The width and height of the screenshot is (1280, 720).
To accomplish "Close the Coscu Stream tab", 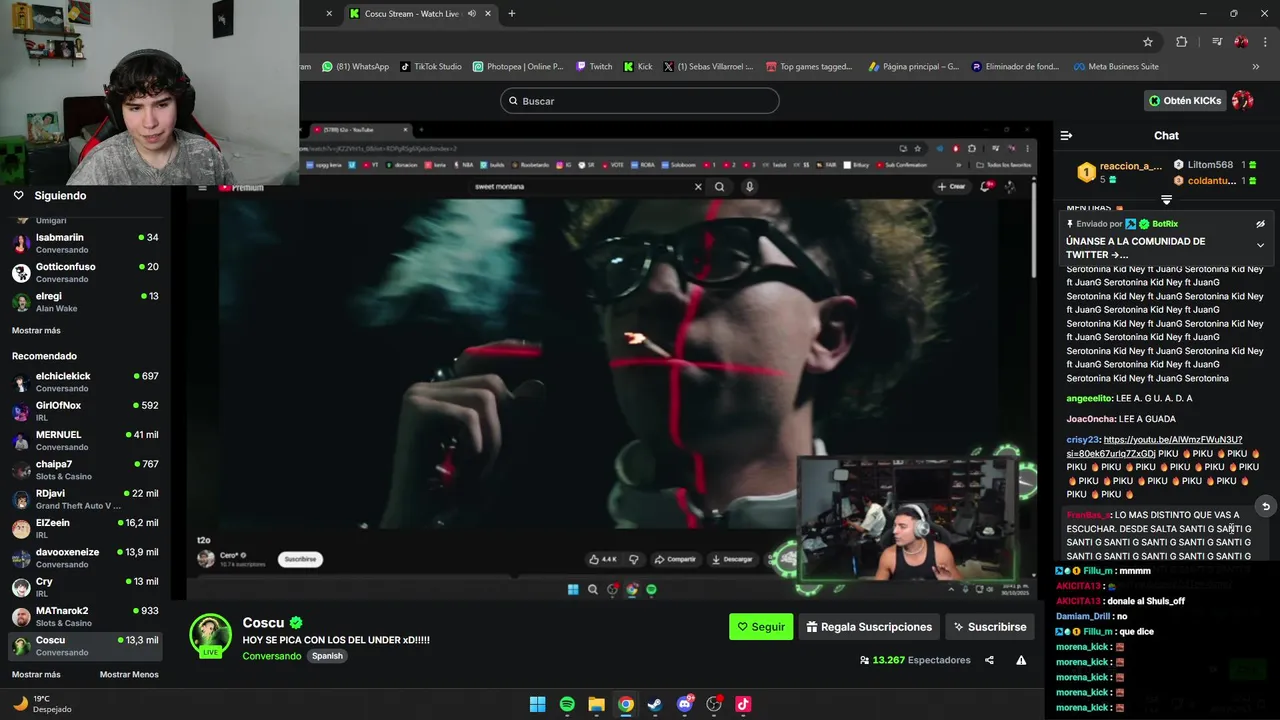I will point(488,14).
